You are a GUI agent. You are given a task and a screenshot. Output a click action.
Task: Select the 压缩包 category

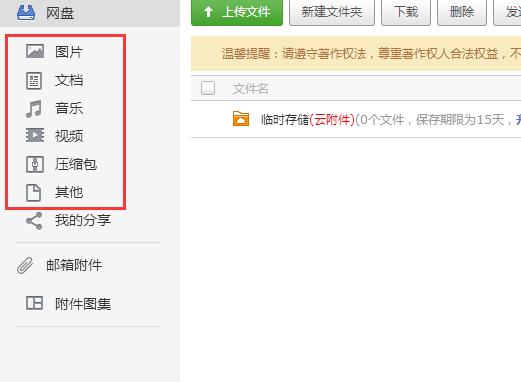coord(76,164)
